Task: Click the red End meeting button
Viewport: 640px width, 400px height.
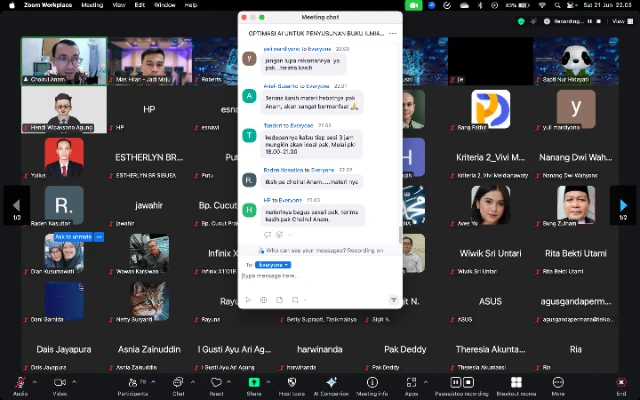Action: pos(621,383)
